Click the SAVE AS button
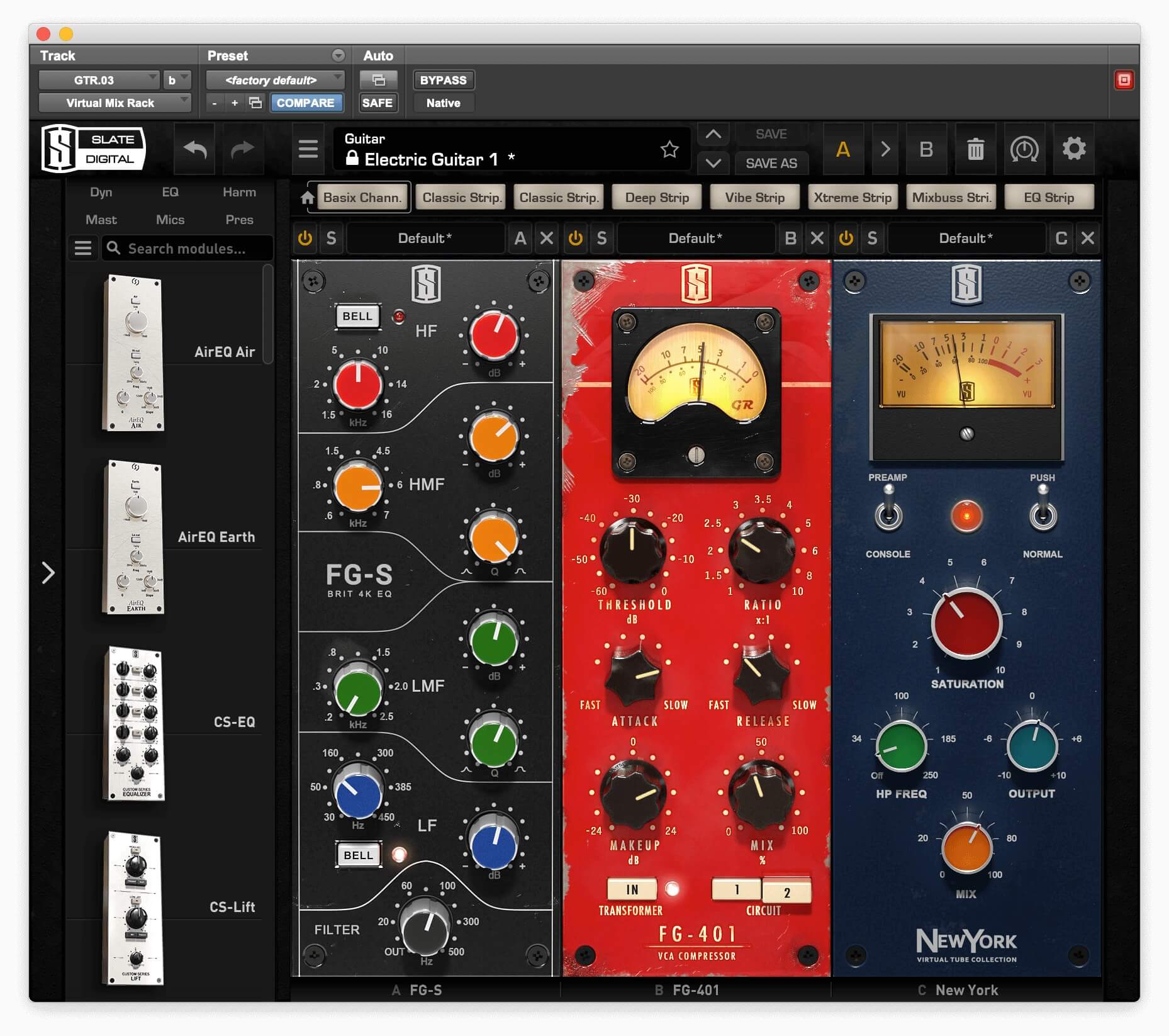Image resolution: width=1169 pixels, height=1036 pixels. tap(771, 163)
